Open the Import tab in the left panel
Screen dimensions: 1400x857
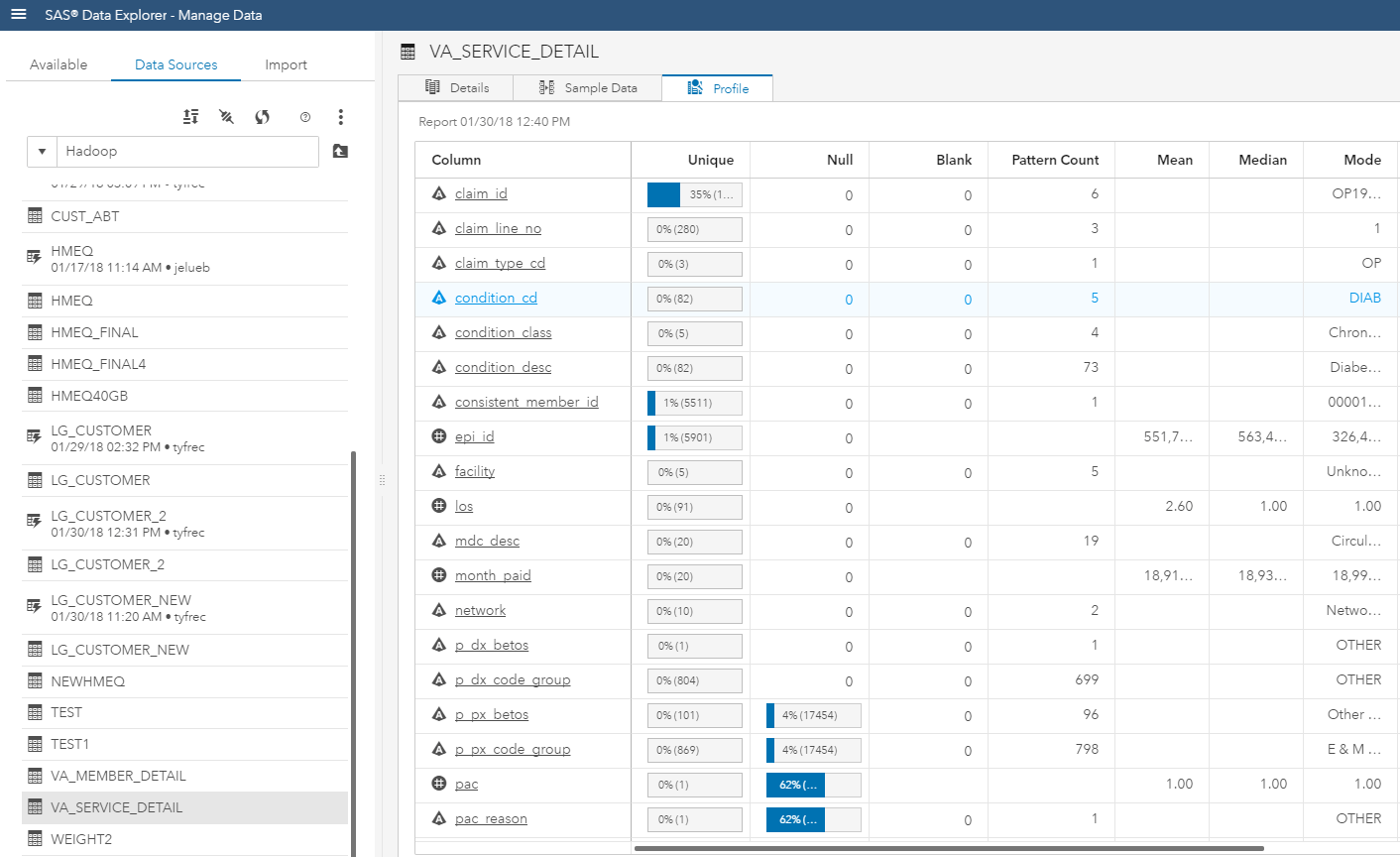coord(286,64)
